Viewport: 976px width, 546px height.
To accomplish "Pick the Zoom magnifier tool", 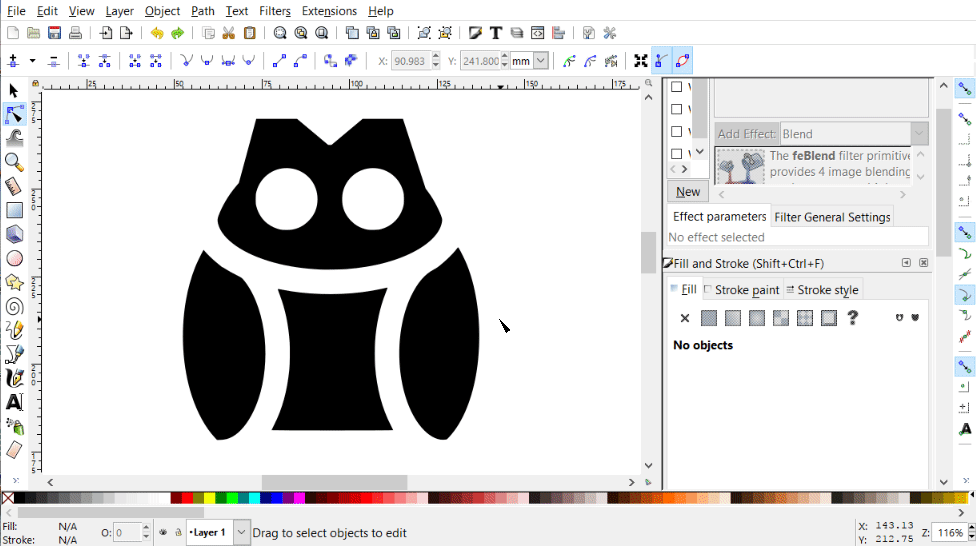I will click(14, 162).
